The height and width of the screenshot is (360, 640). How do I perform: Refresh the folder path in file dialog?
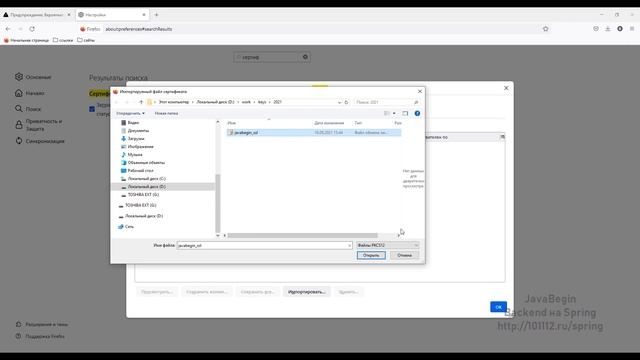click(x=346, y=102)
